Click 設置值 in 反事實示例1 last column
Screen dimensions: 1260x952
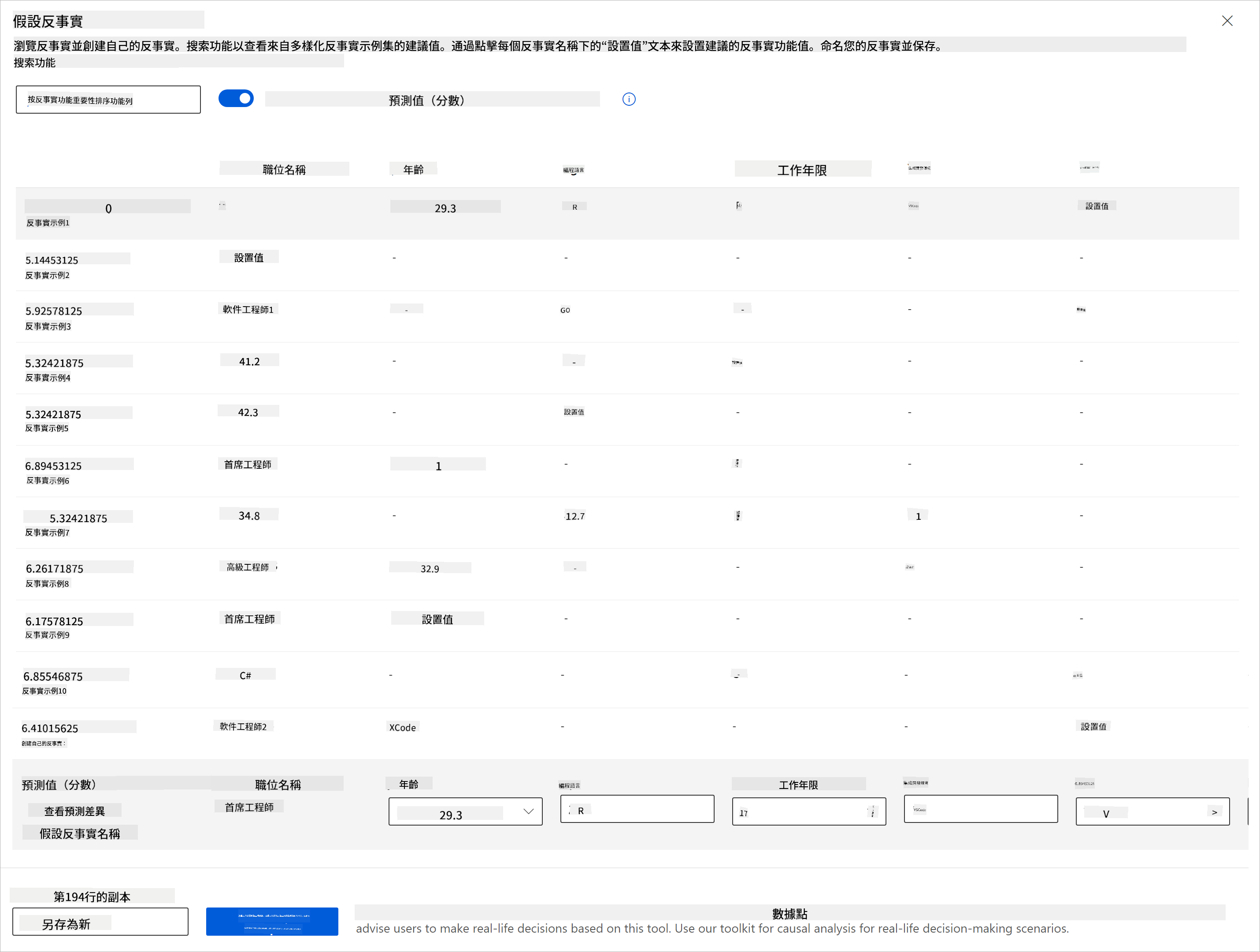[1097, 206]
